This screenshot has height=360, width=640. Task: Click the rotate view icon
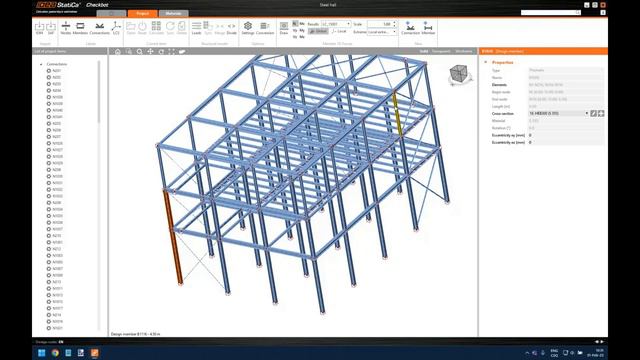(161, 51)
